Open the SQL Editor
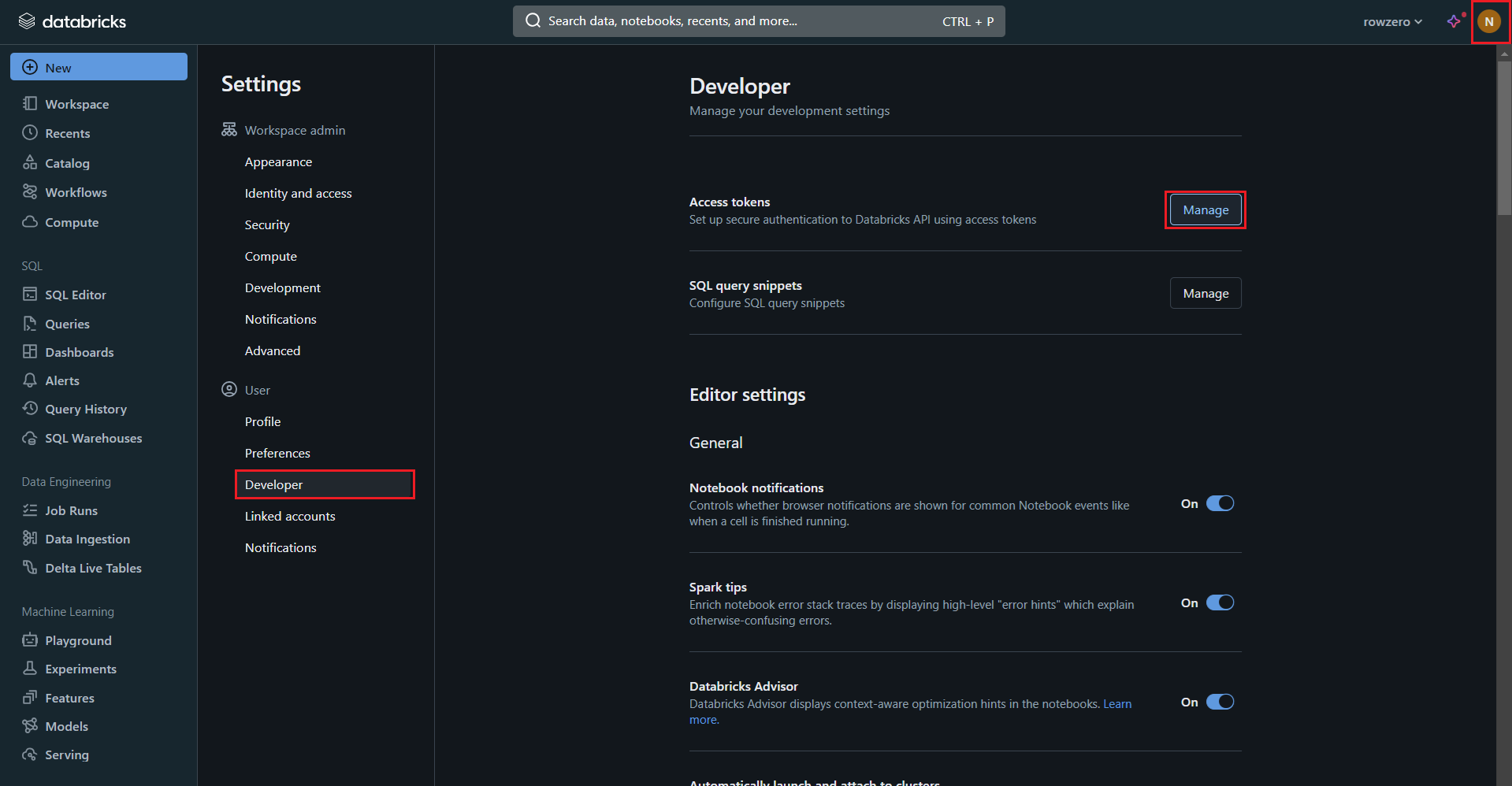 click(76, 294)
